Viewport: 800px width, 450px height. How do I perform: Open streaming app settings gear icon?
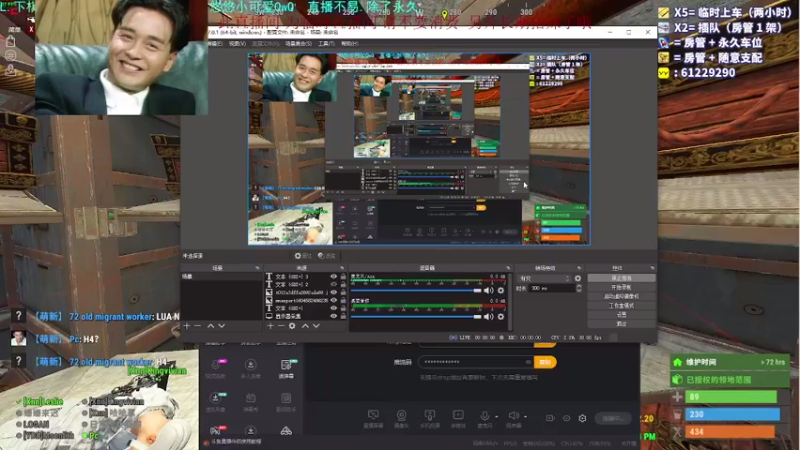click(x=583, y=418)
